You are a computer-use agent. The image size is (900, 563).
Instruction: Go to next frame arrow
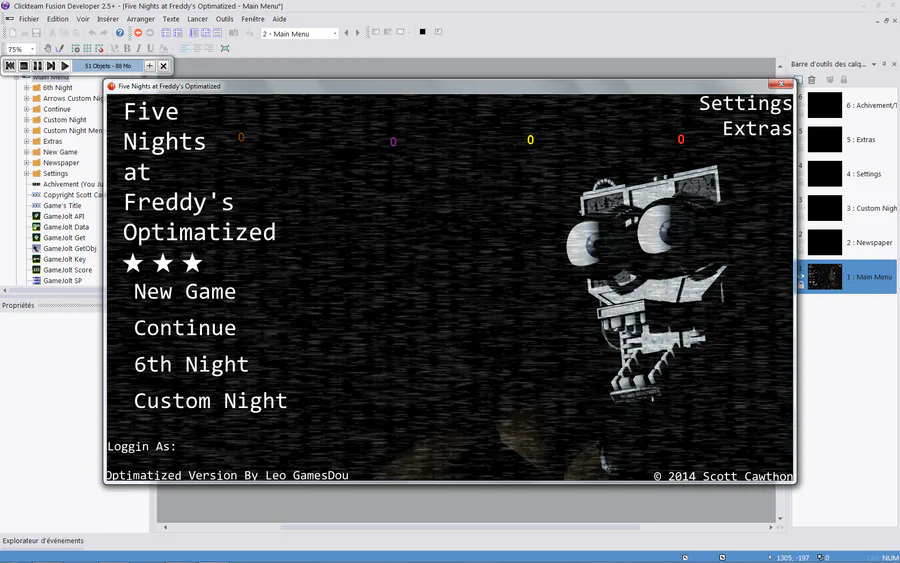pyautogui.click(x=358, y=33)
